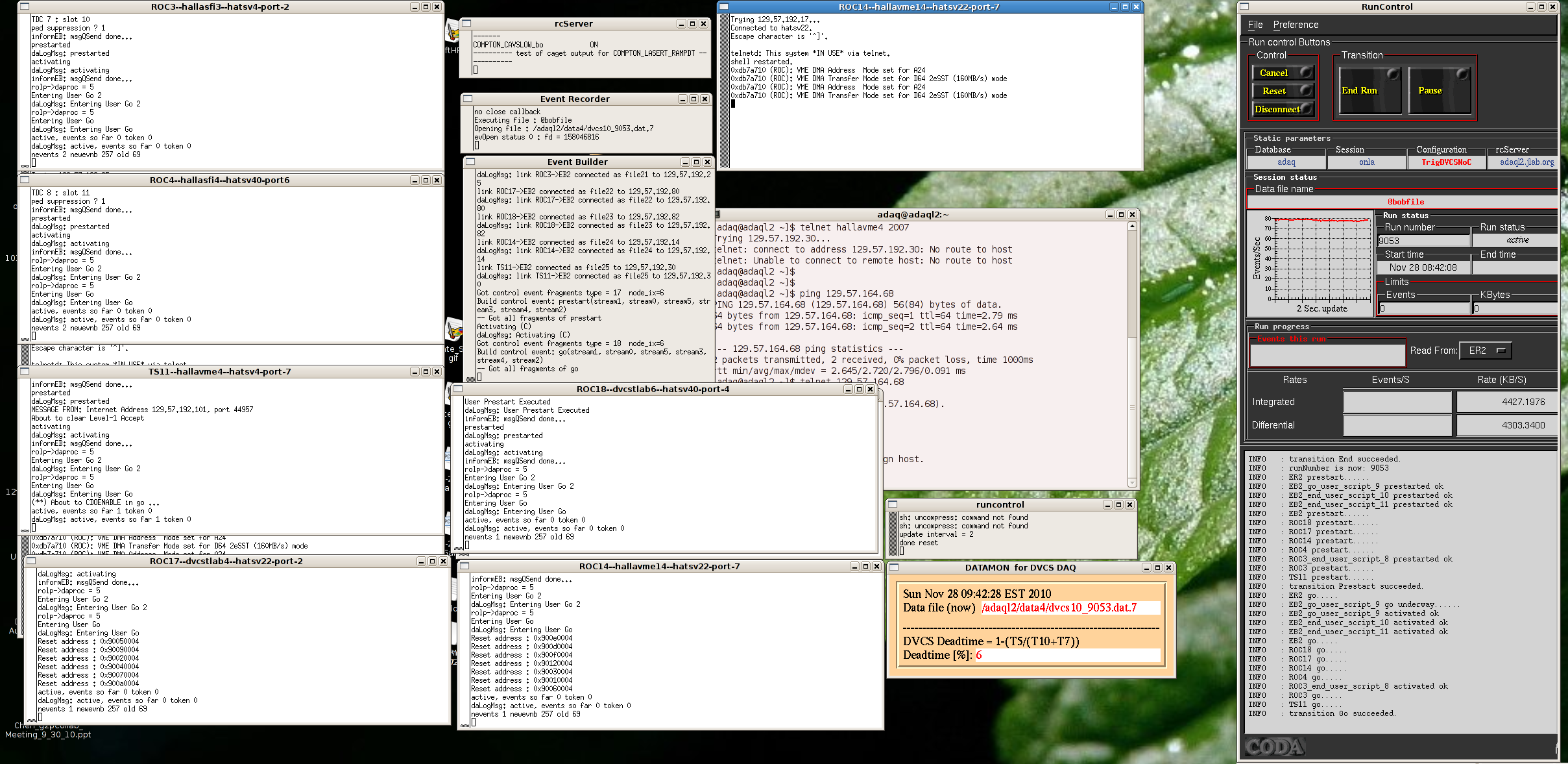Click 'COMPTON_CAVSLOW_bo' line in rcServer

535,45
